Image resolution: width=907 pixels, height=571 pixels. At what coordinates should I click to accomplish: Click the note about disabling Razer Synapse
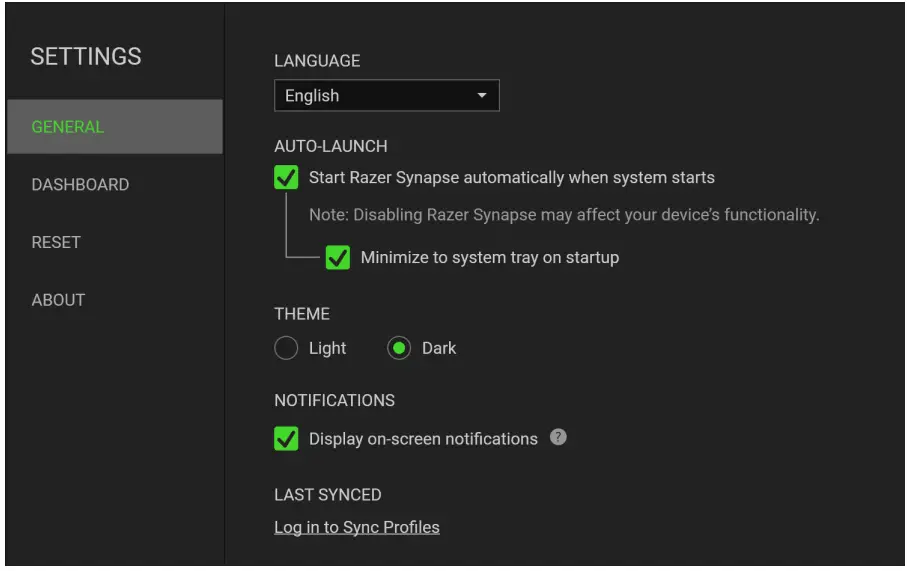tap(564, 215)
